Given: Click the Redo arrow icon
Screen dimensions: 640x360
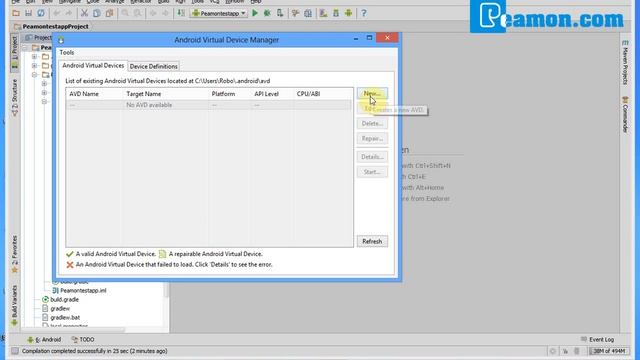Looking at the screenshot, I should pyautogui.click(x=69, y=13).
